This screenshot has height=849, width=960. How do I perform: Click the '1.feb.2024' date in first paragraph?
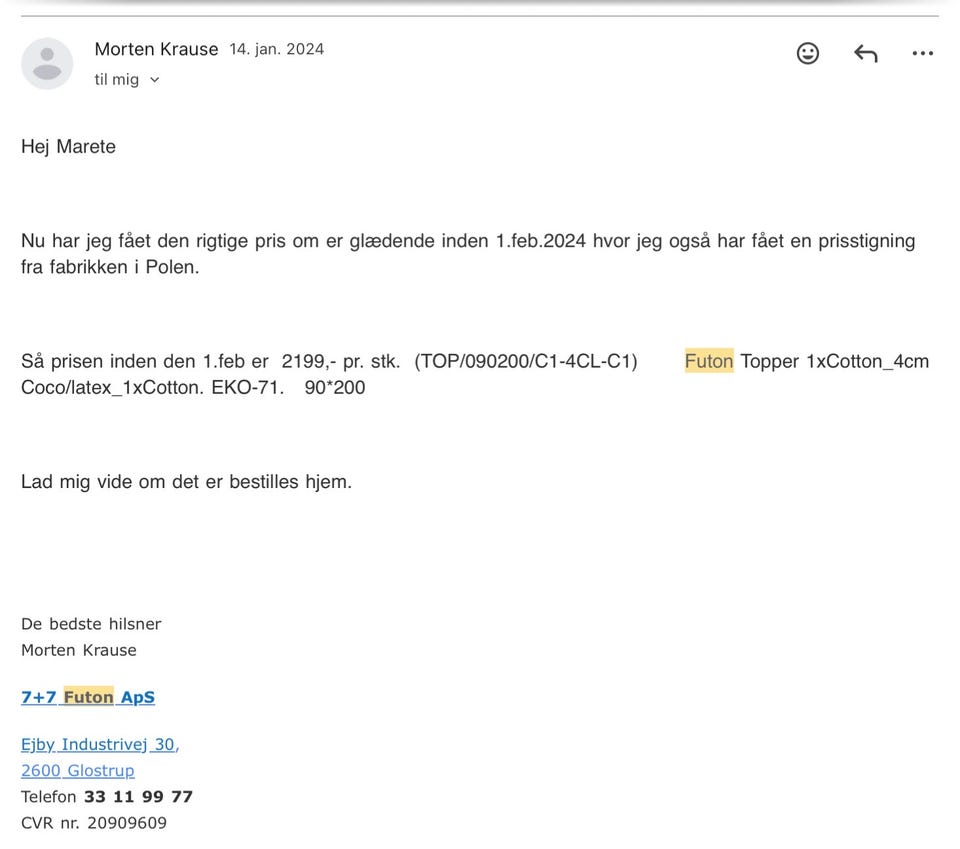pyautogui.click(x=540, y=241)
